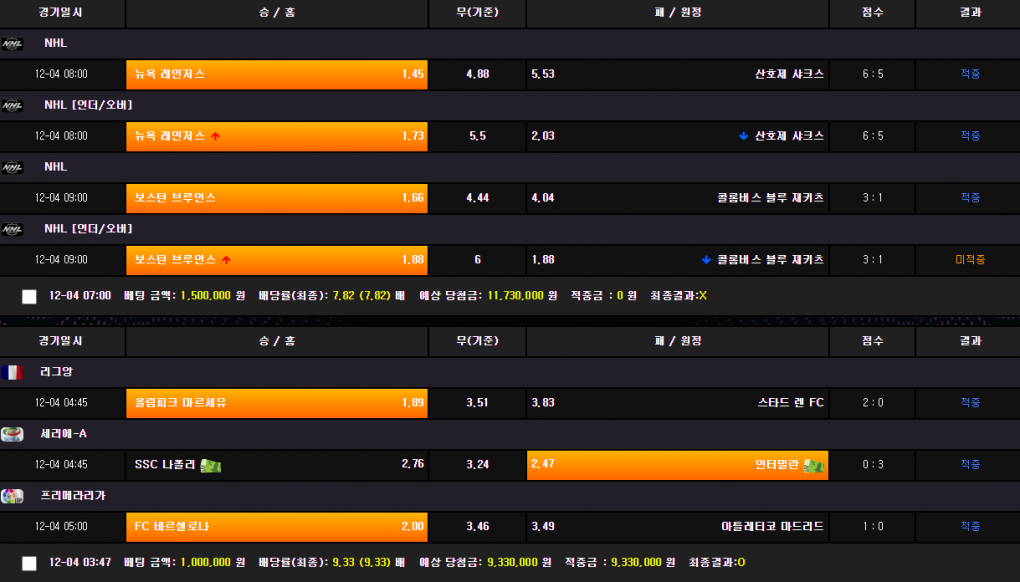
Task: Click the 프리메라리가 league logo icon
Action: pos(12,496)
